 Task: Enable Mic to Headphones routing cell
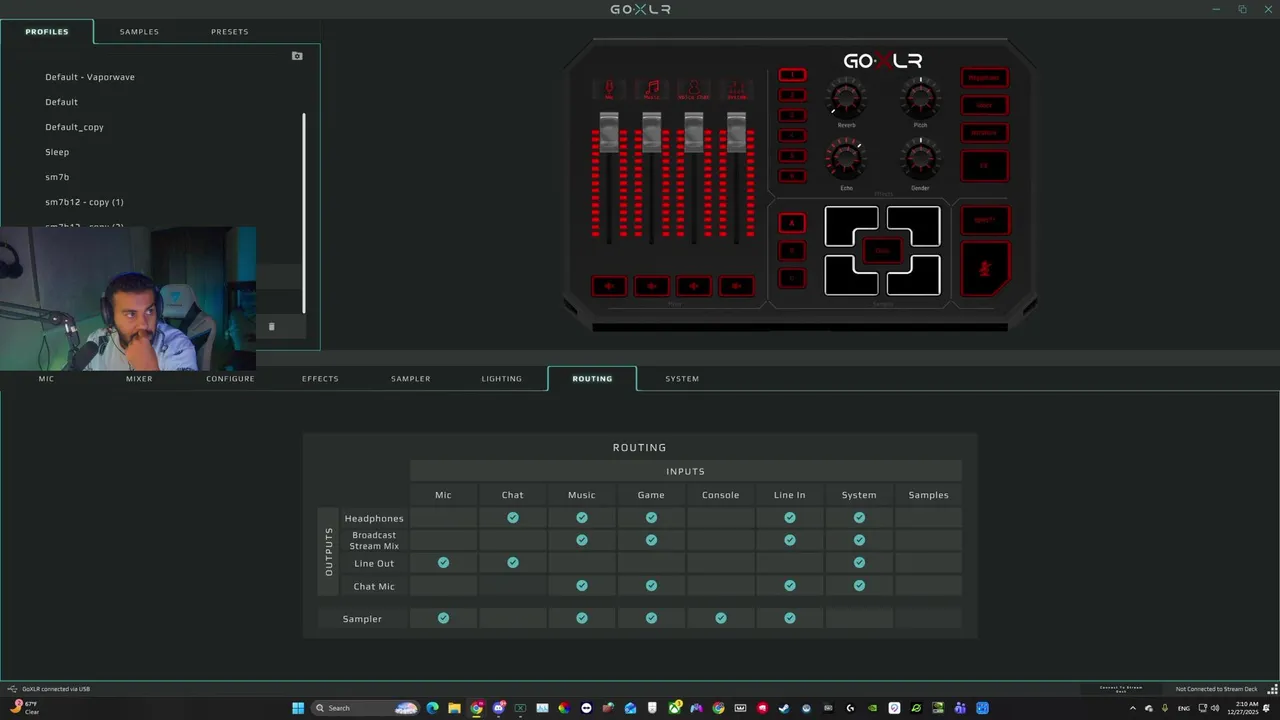pyautogui.click(x=443, y=518)
